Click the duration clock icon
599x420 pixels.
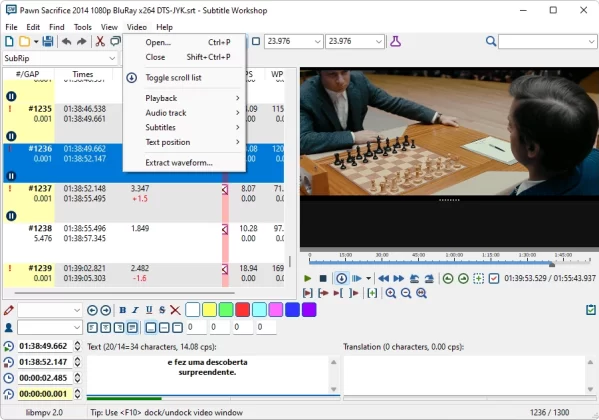tap(8, 378)
